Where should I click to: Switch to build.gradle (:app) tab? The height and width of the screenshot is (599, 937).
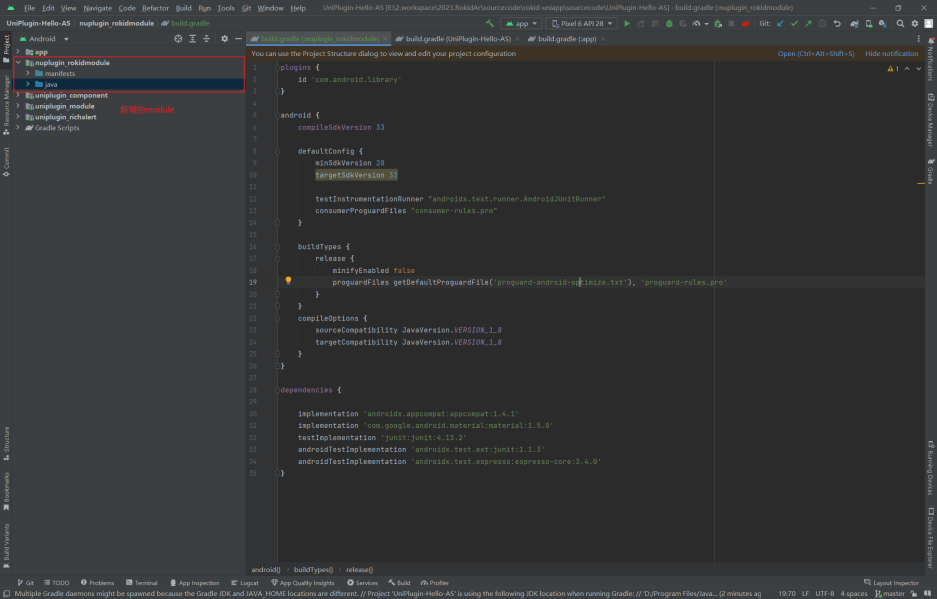(567, 38)
